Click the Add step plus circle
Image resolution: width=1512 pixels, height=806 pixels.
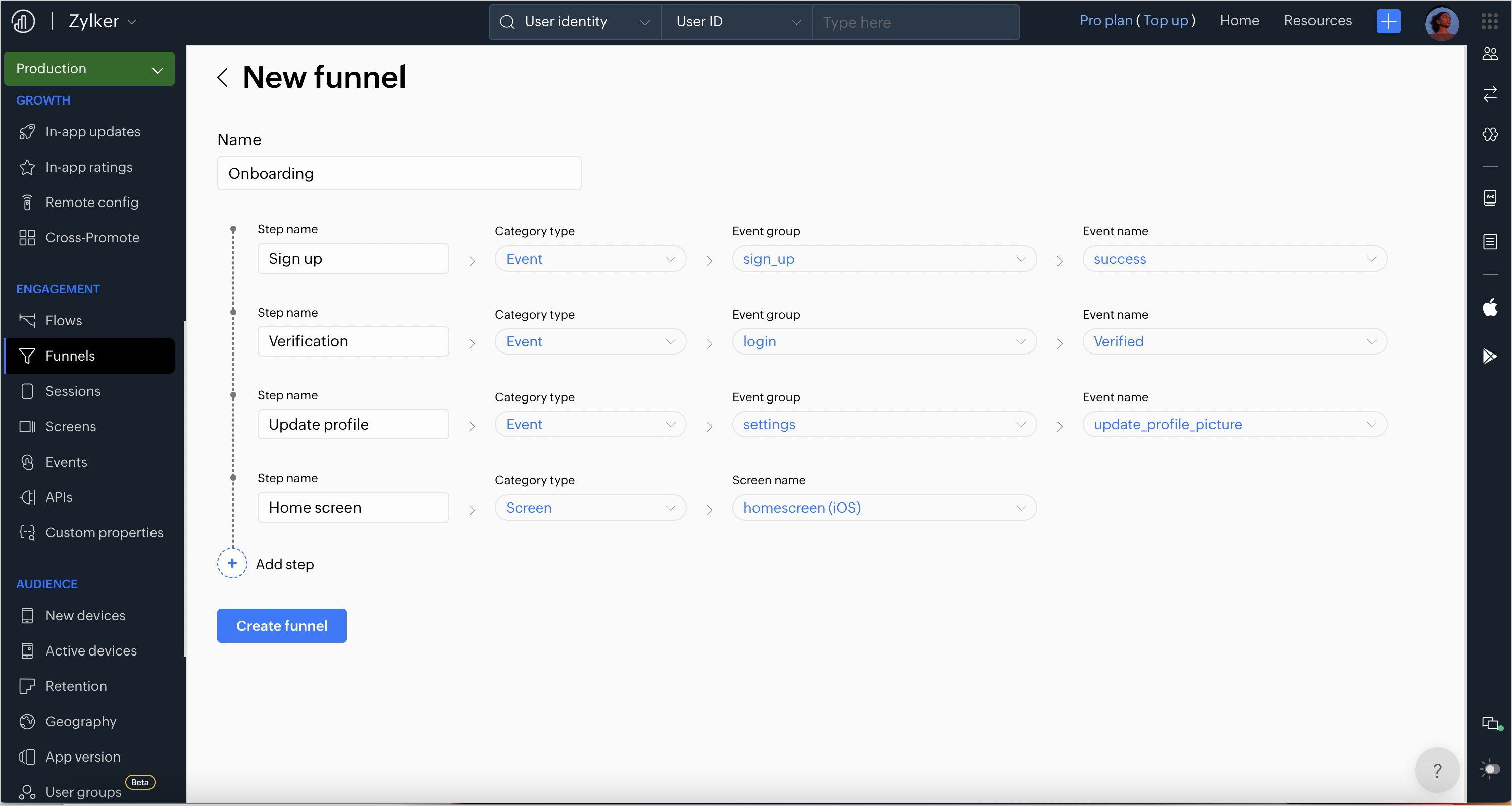(232, 564)
